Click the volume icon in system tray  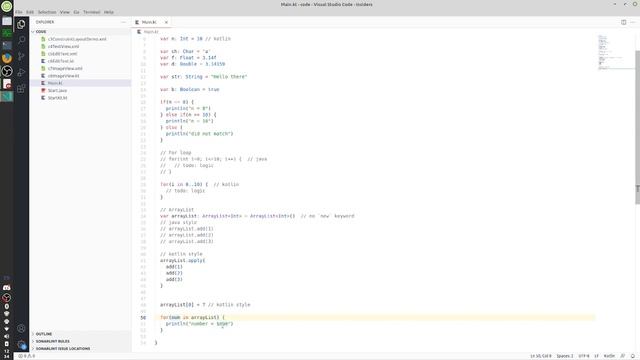7,336
